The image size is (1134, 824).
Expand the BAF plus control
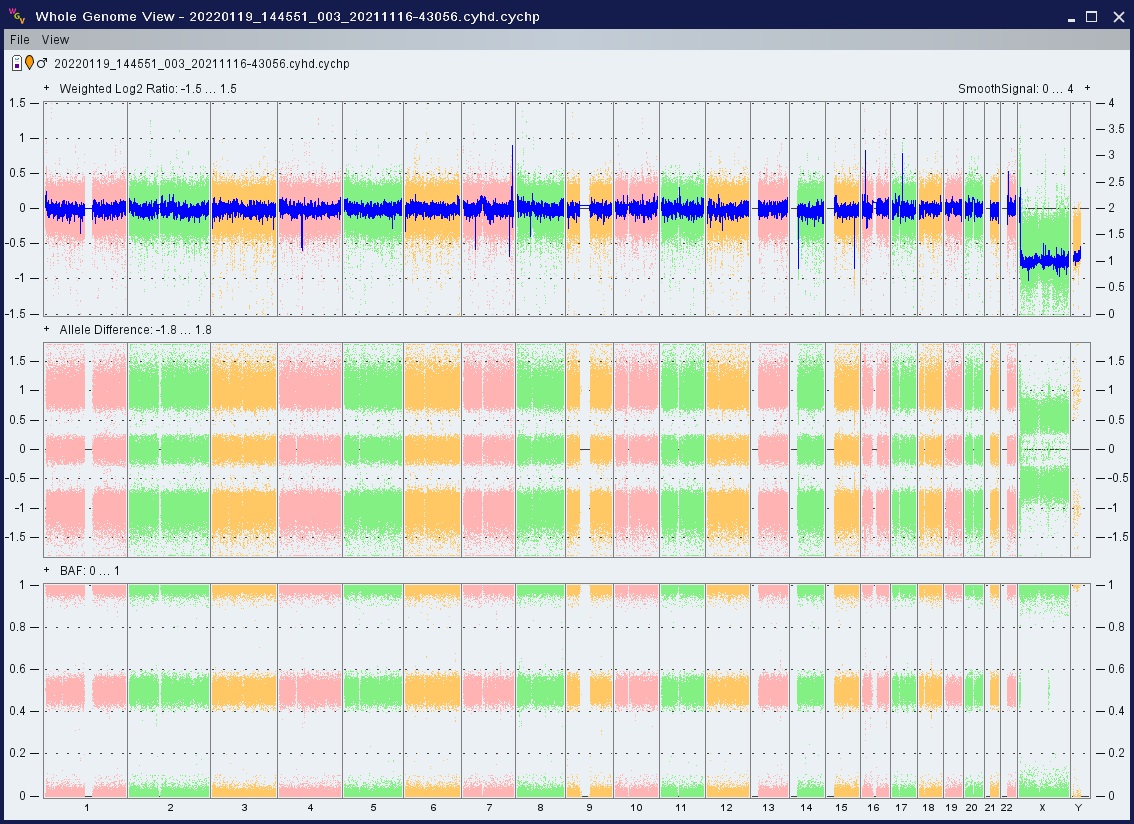point(47,571)
